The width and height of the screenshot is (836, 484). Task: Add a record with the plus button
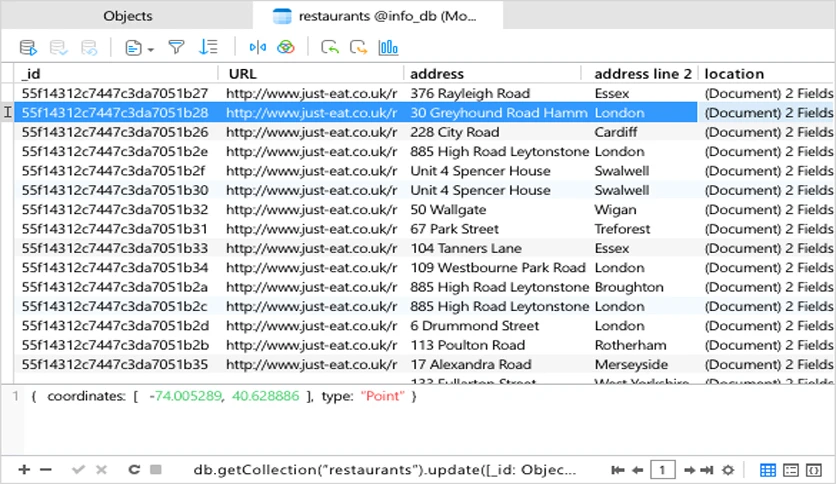click(24, 470)
